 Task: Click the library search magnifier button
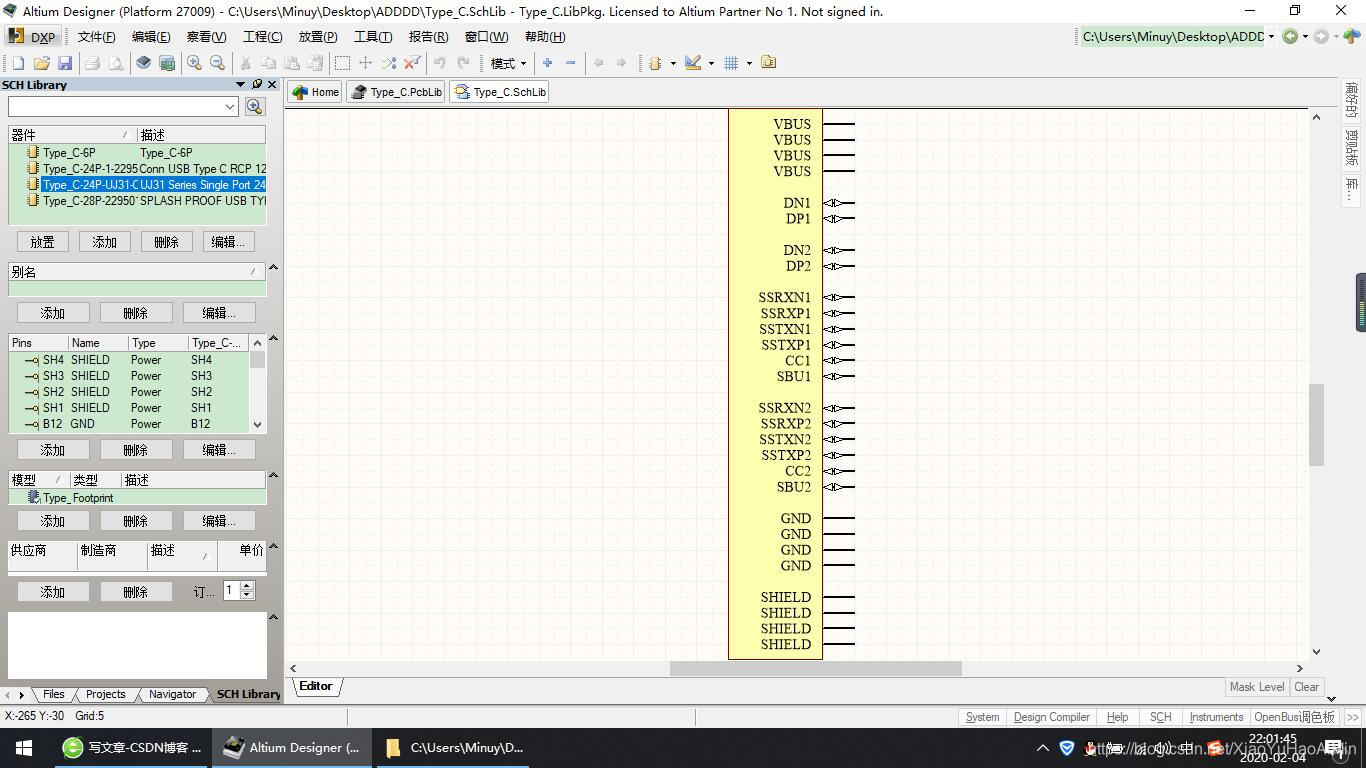(x=255, y=106)
